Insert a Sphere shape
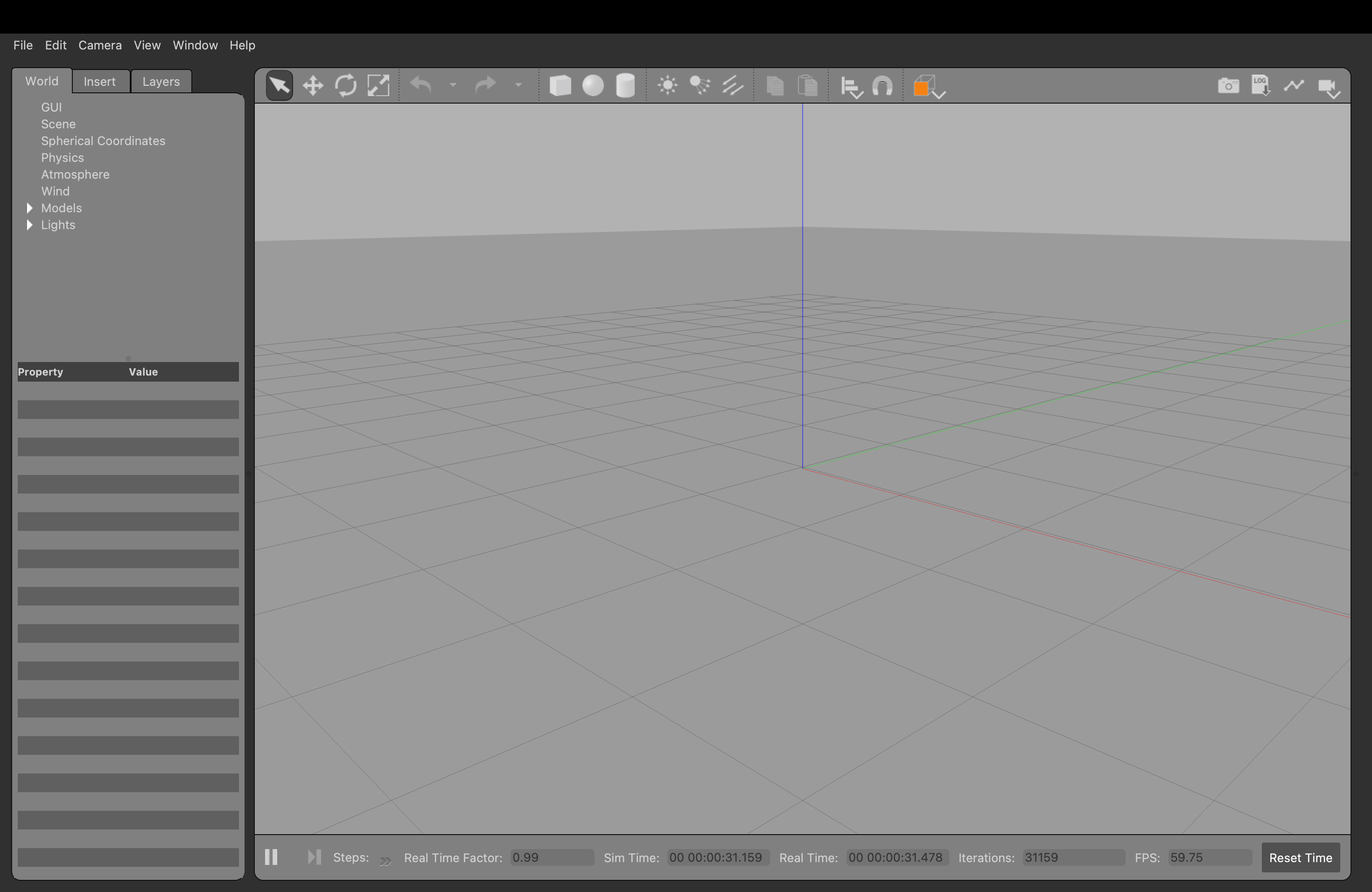This screenshot has height=892, width=1372. click(593, 86)
